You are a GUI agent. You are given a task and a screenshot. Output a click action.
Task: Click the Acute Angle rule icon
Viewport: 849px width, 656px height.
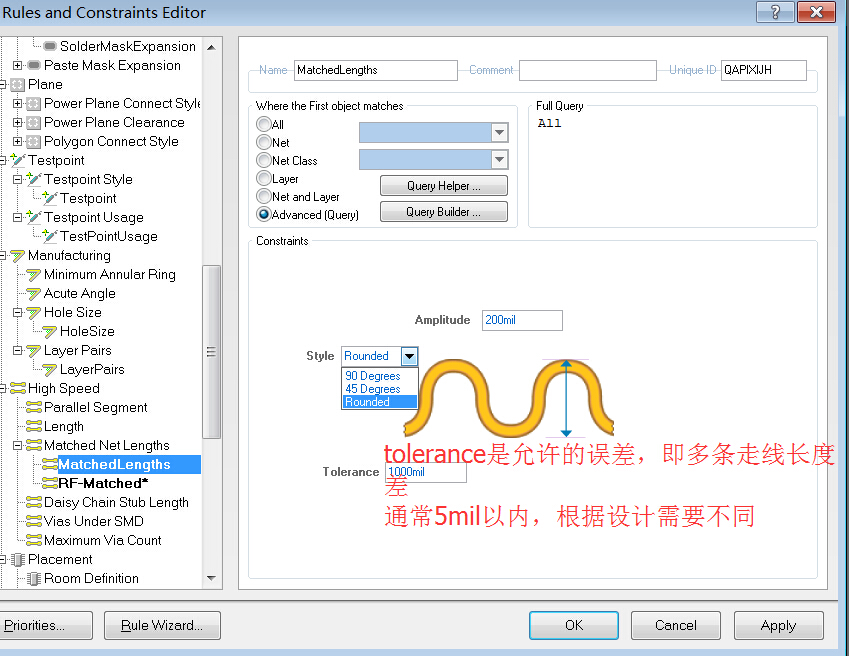tap(34, 294)
